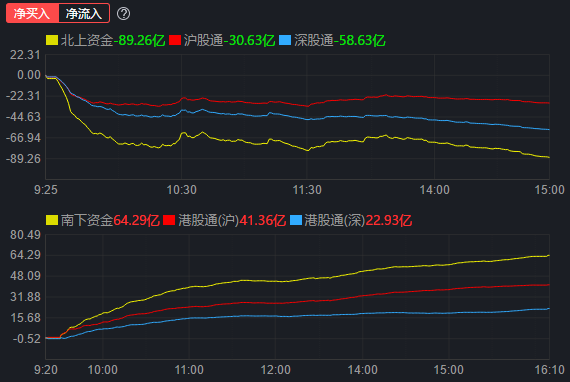Image resolution: width=570 pixels, height=382 pixels.
Task: Click the red 港股通(沪) legend swatch
Action: pyautogui.click(x=169, y=220)
